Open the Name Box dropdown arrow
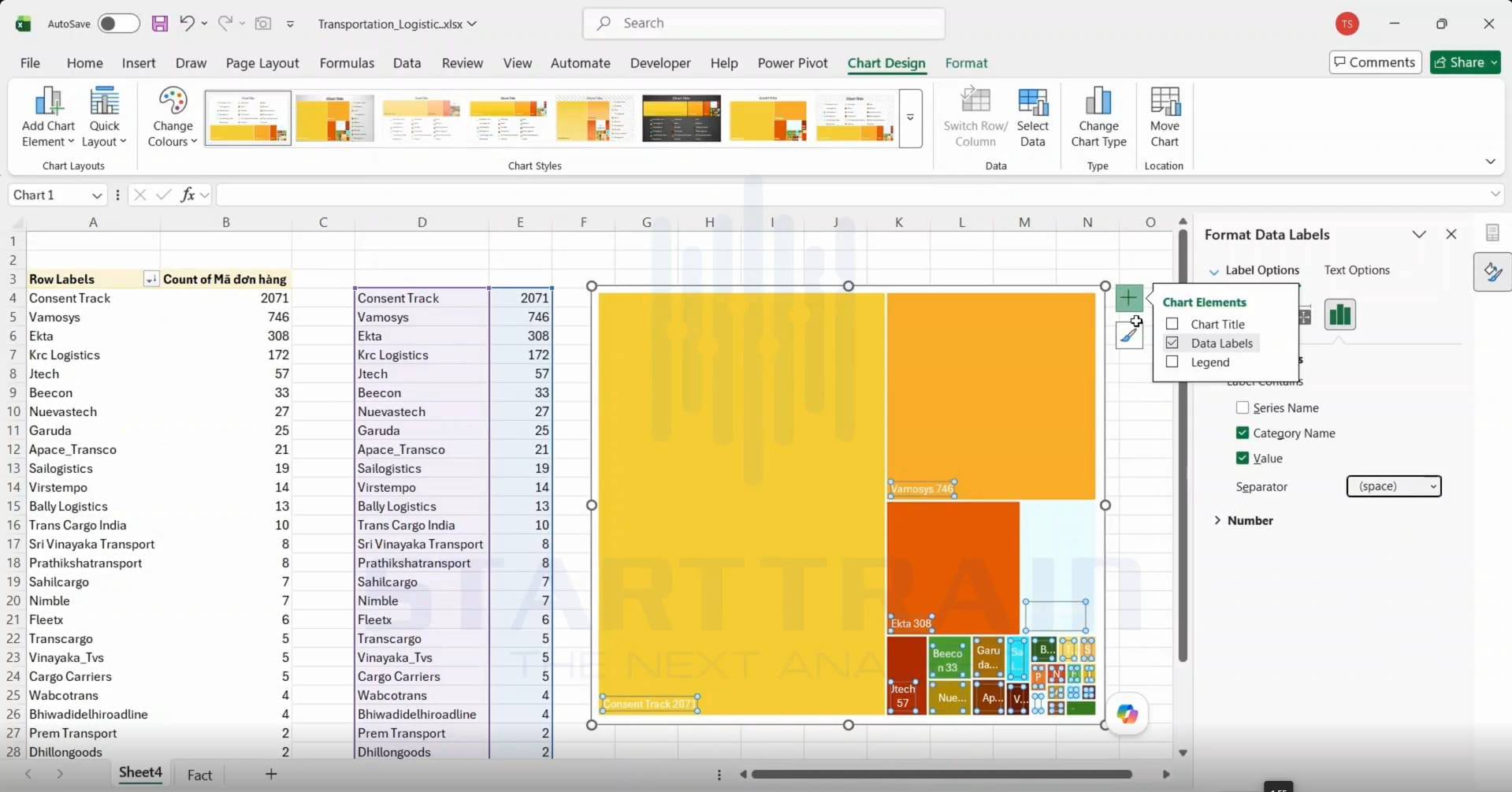 point(96,195)
